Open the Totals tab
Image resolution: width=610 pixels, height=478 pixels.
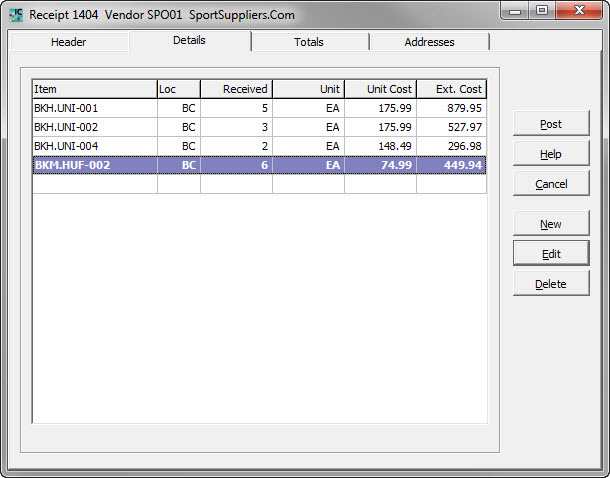coord(309,42)
